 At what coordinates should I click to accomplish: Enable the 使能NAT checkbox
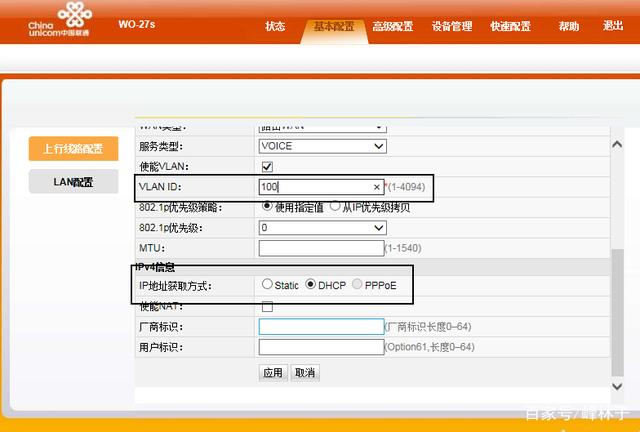tap(267, 307)
